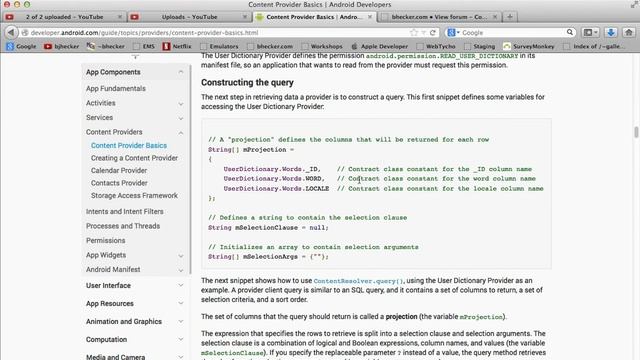Click the Google search field
Viewport: 640px width, 360px height.
pyautogui.click(x=512, y=33)
